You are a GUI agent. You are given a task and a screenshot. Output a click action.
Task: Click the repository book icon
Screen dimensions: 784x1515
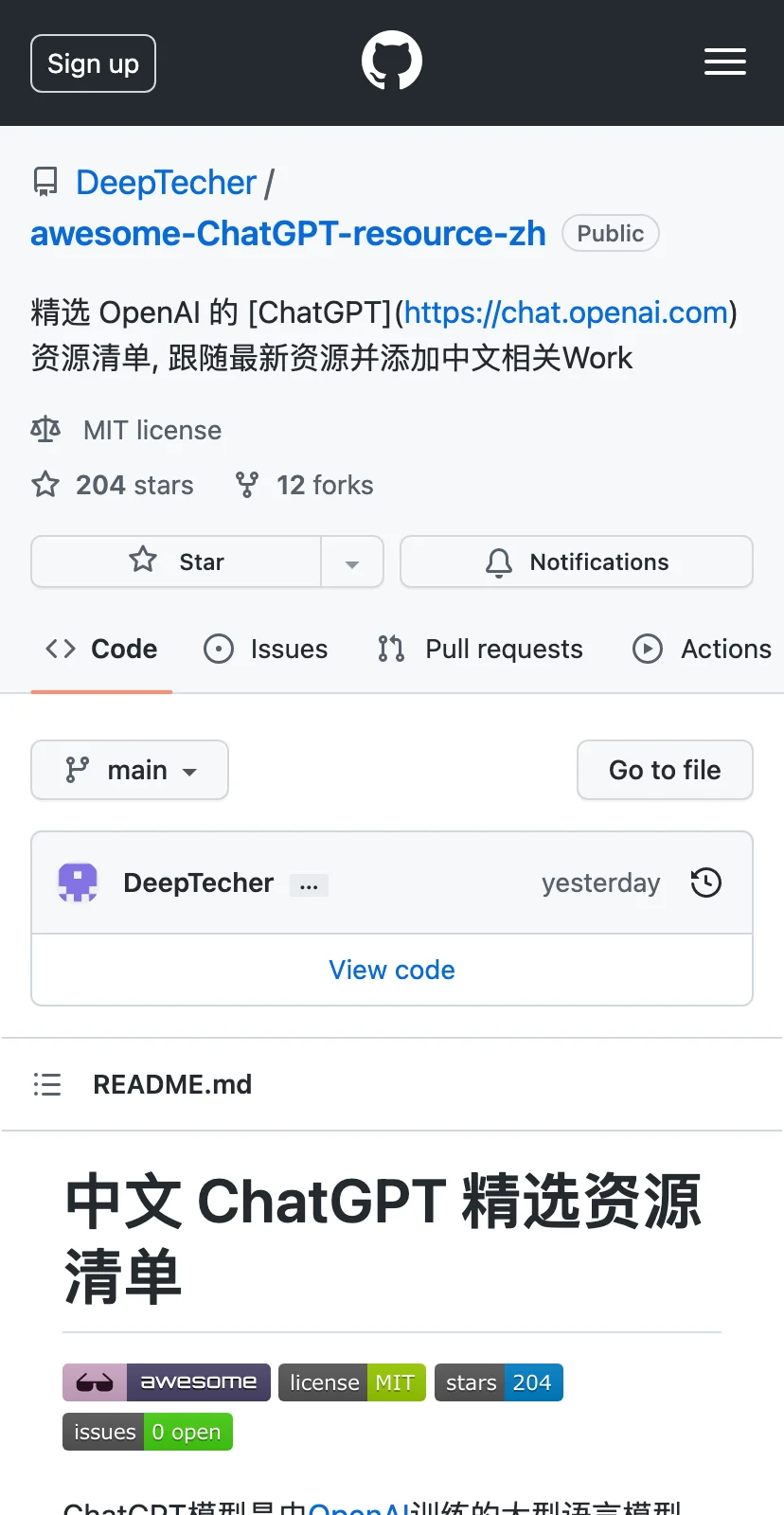click(45, 182)
